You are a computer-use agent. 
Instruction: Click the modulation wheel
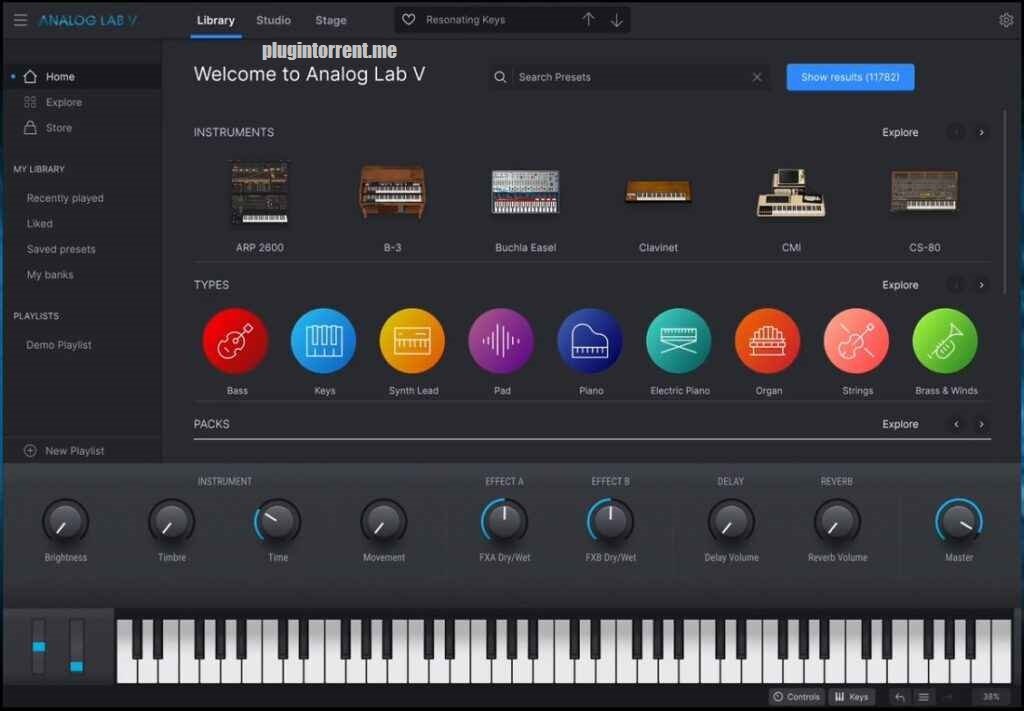pos(76,646)
